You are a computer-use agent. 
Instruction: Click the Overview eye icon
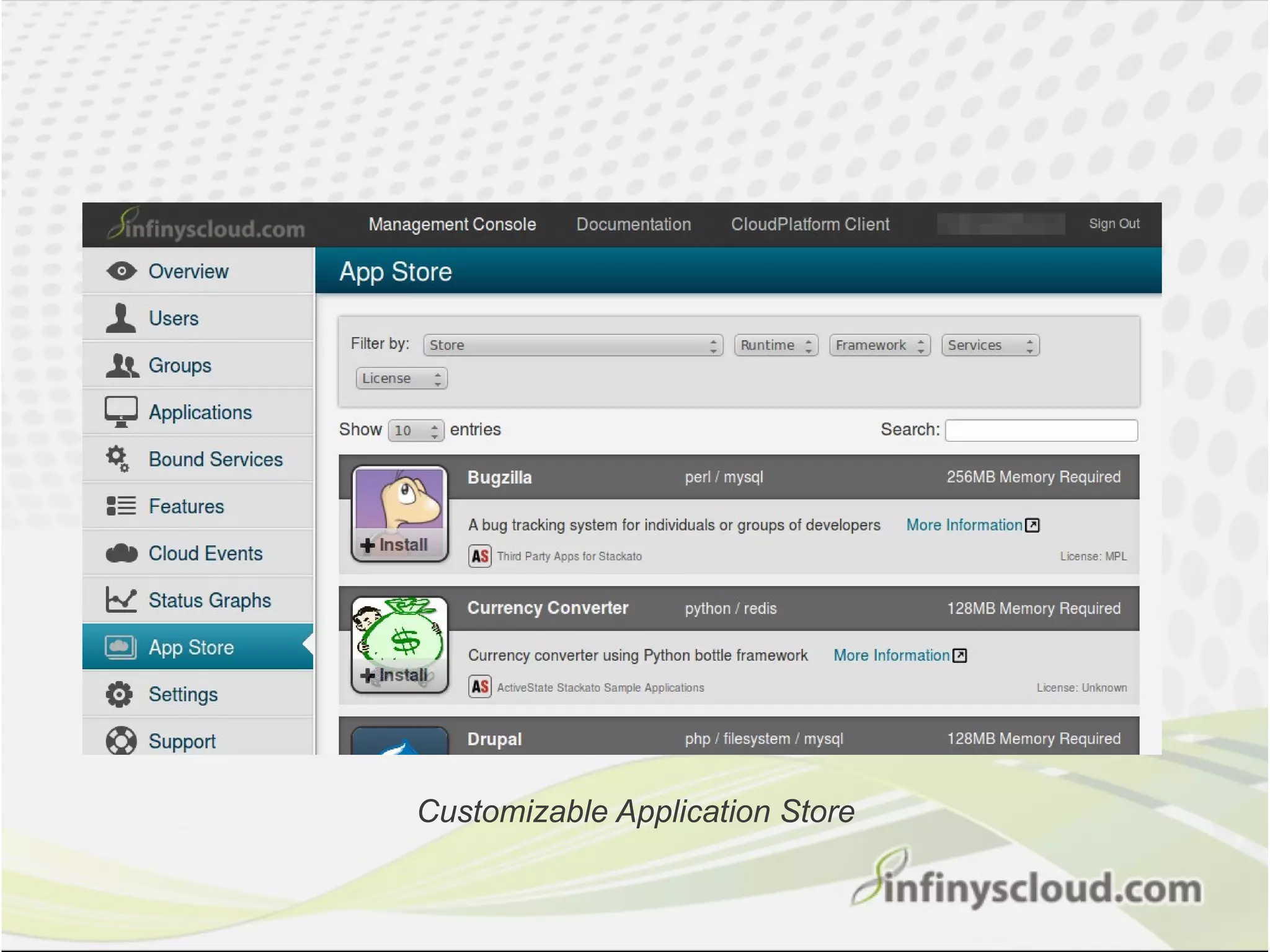(121, 271)
